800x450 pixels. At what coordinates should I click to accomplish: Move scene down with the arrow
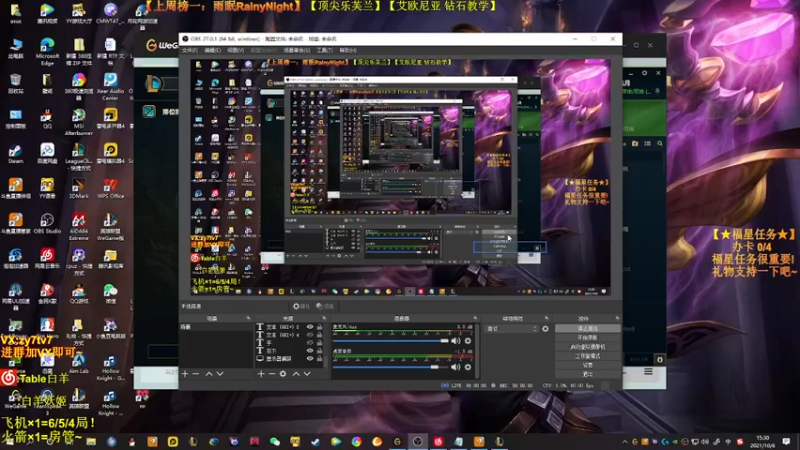click(220, 374)
